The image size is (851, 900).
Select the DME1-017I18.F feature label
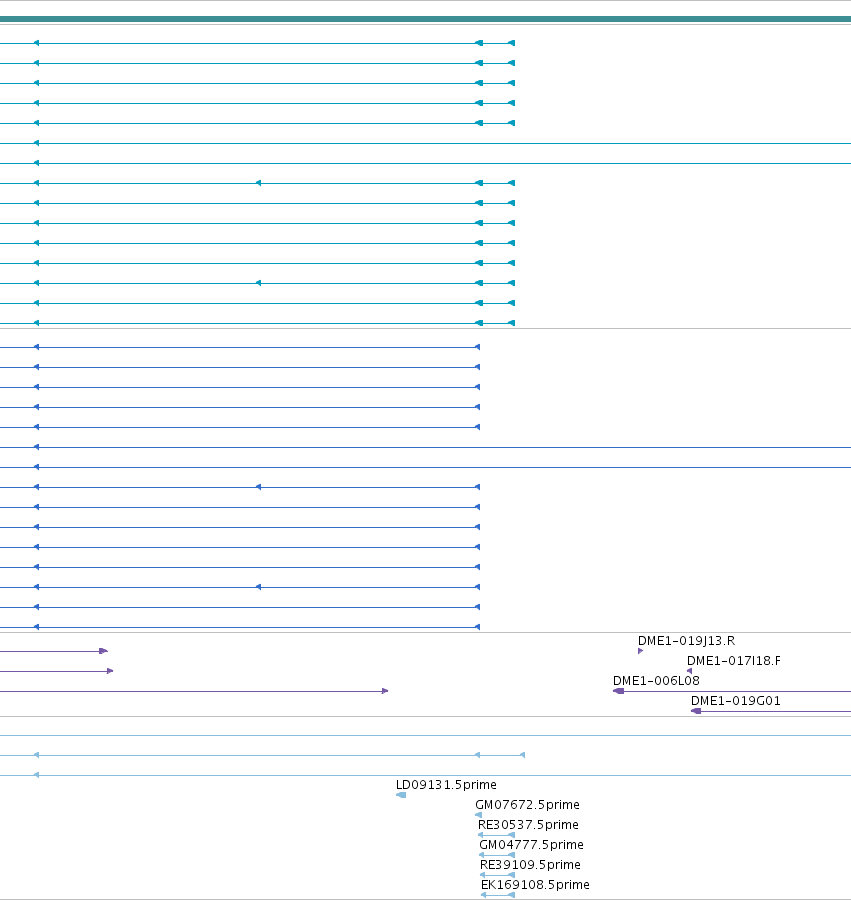[x=733, y=661]
